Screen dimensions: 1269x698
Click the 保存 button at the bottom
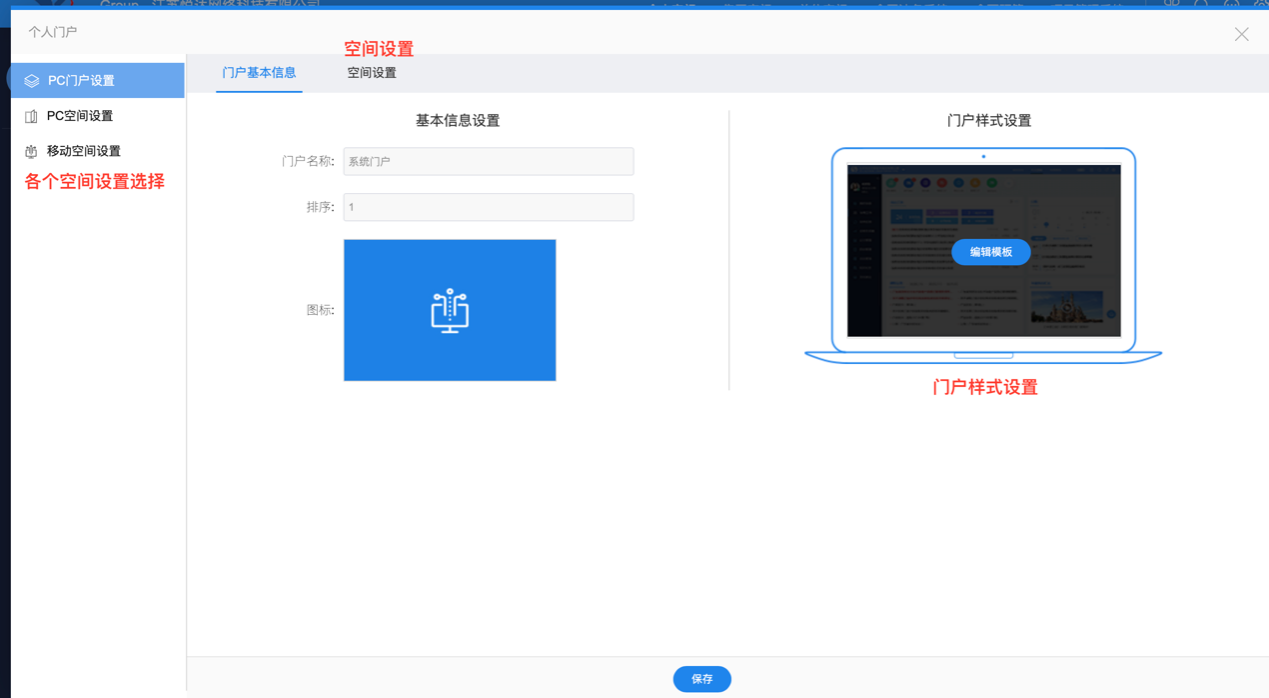[x=701, y=678]
